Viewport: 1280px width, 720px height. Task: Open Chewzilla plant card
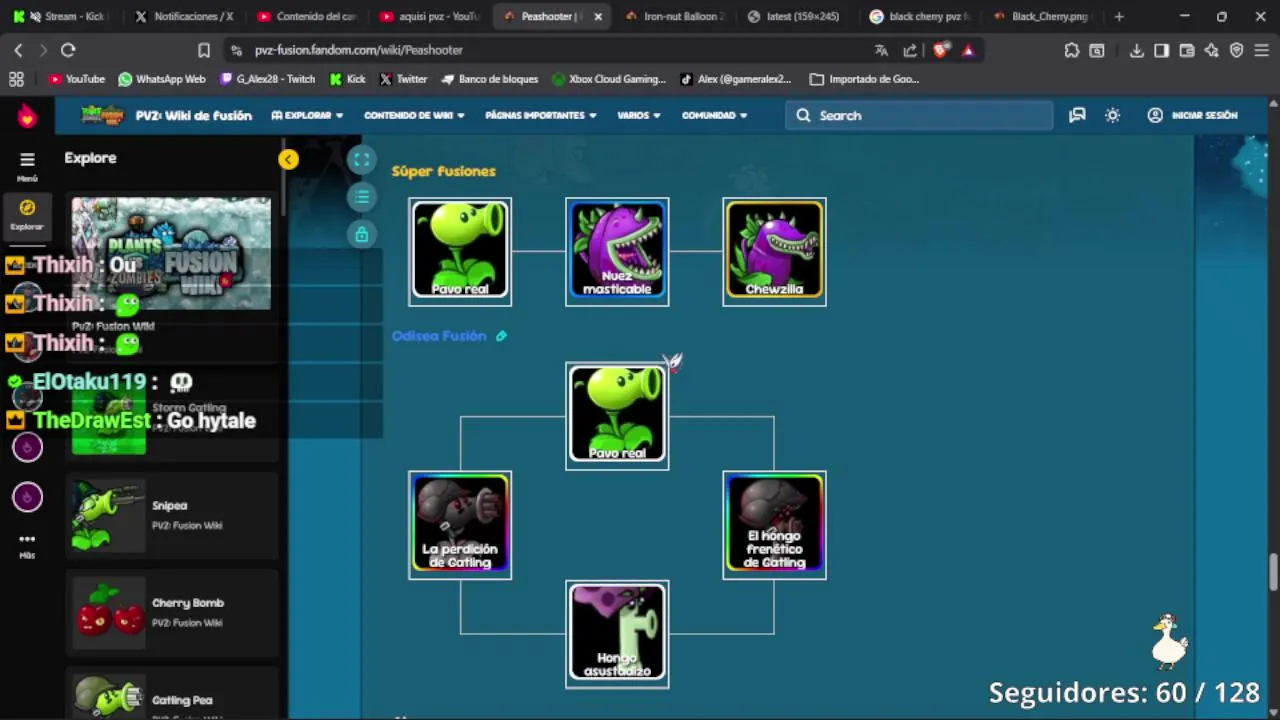tap(774, 252)
